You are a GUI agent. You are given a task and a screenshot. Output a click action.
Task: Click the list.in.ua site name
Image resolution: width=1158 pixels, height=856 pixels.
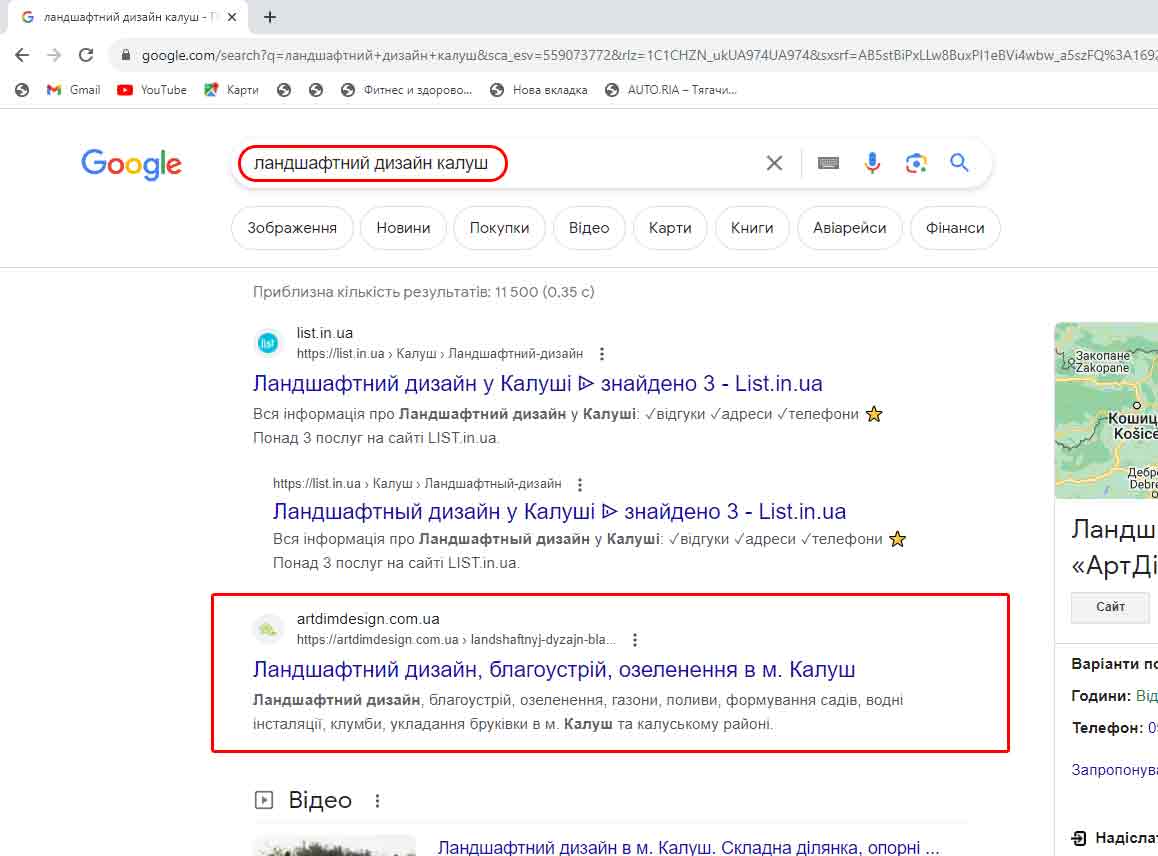(x=325, y=333)
